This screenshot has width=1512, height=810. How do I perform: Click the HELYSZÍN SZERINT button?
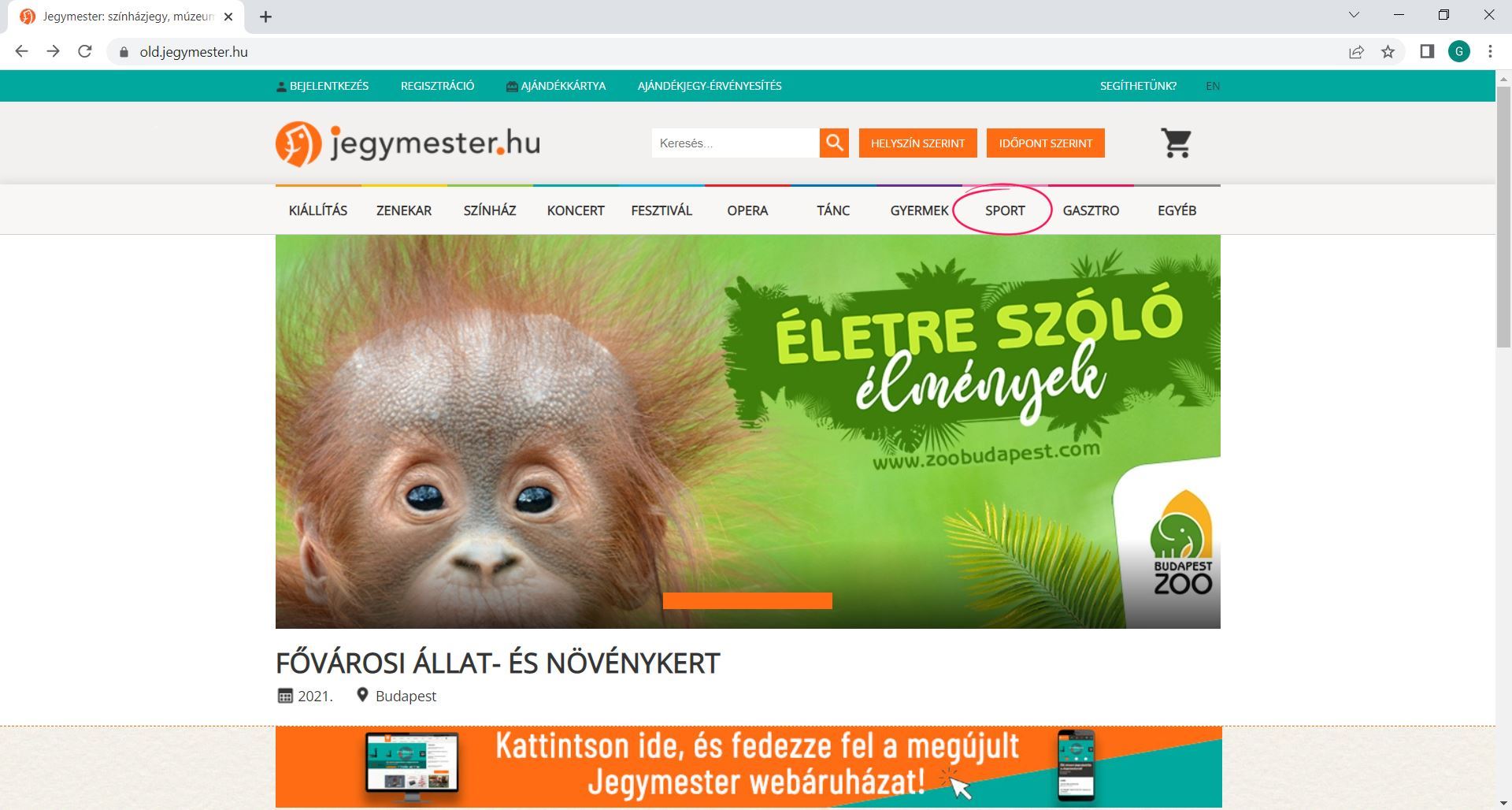pyautogui.click(x=917, y=143)
